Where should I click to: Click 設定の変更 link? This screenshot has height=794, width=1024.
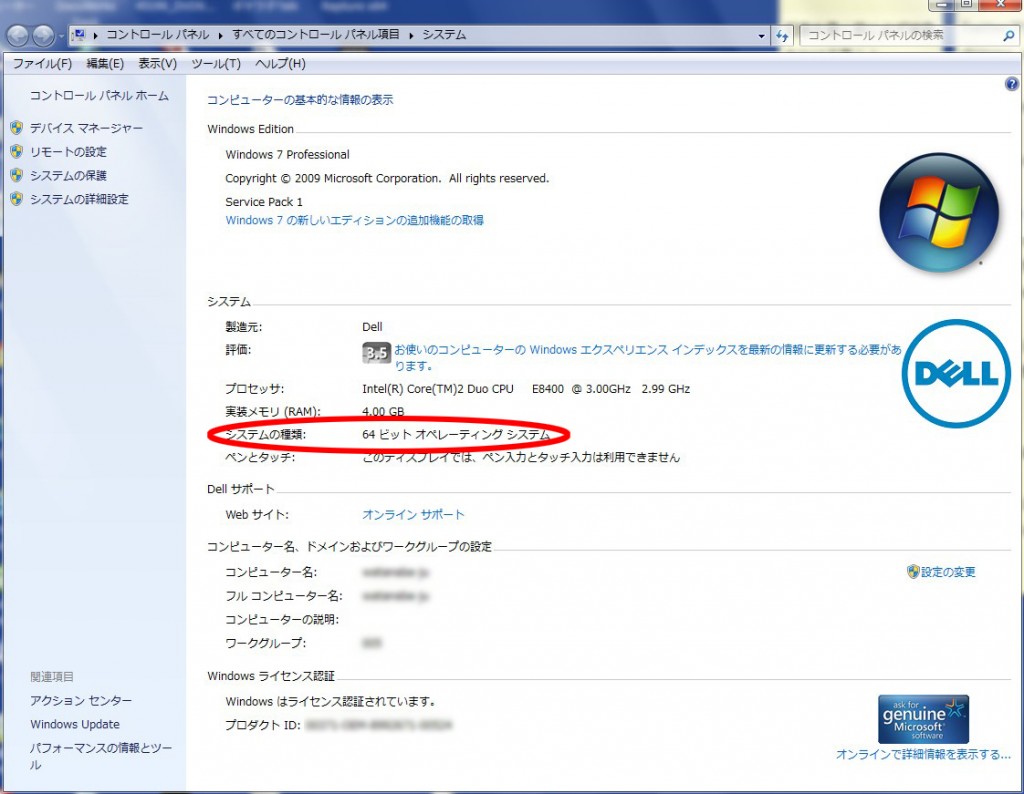(948, 572)
